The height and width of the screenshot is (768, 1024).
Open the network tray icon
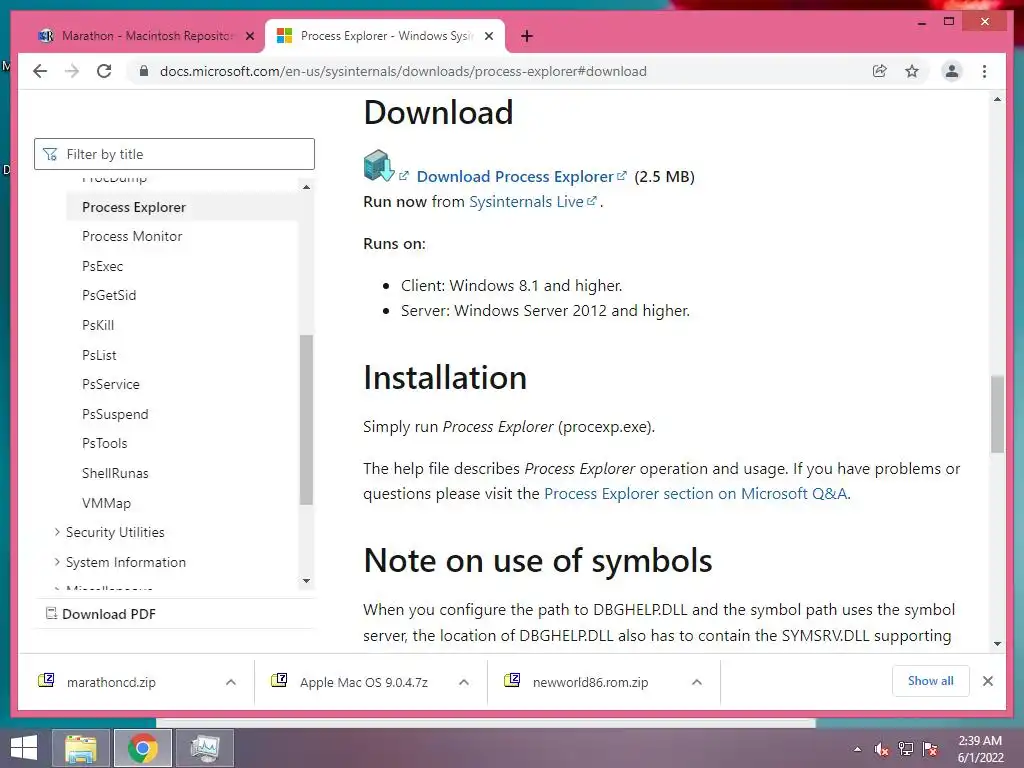pyautogui.click(x=906, y=749)
